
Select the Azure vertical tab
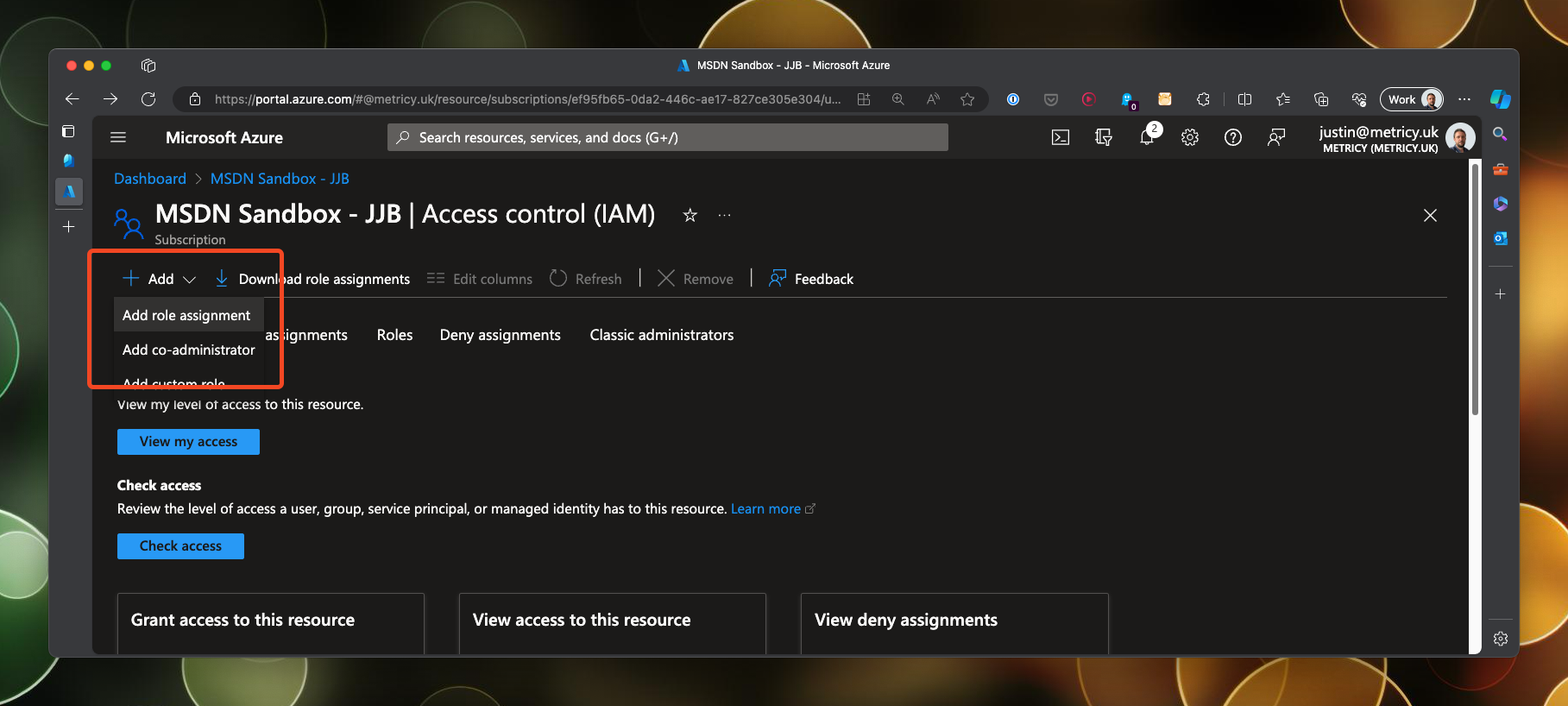pyautogui.click(x=69, y=192)
